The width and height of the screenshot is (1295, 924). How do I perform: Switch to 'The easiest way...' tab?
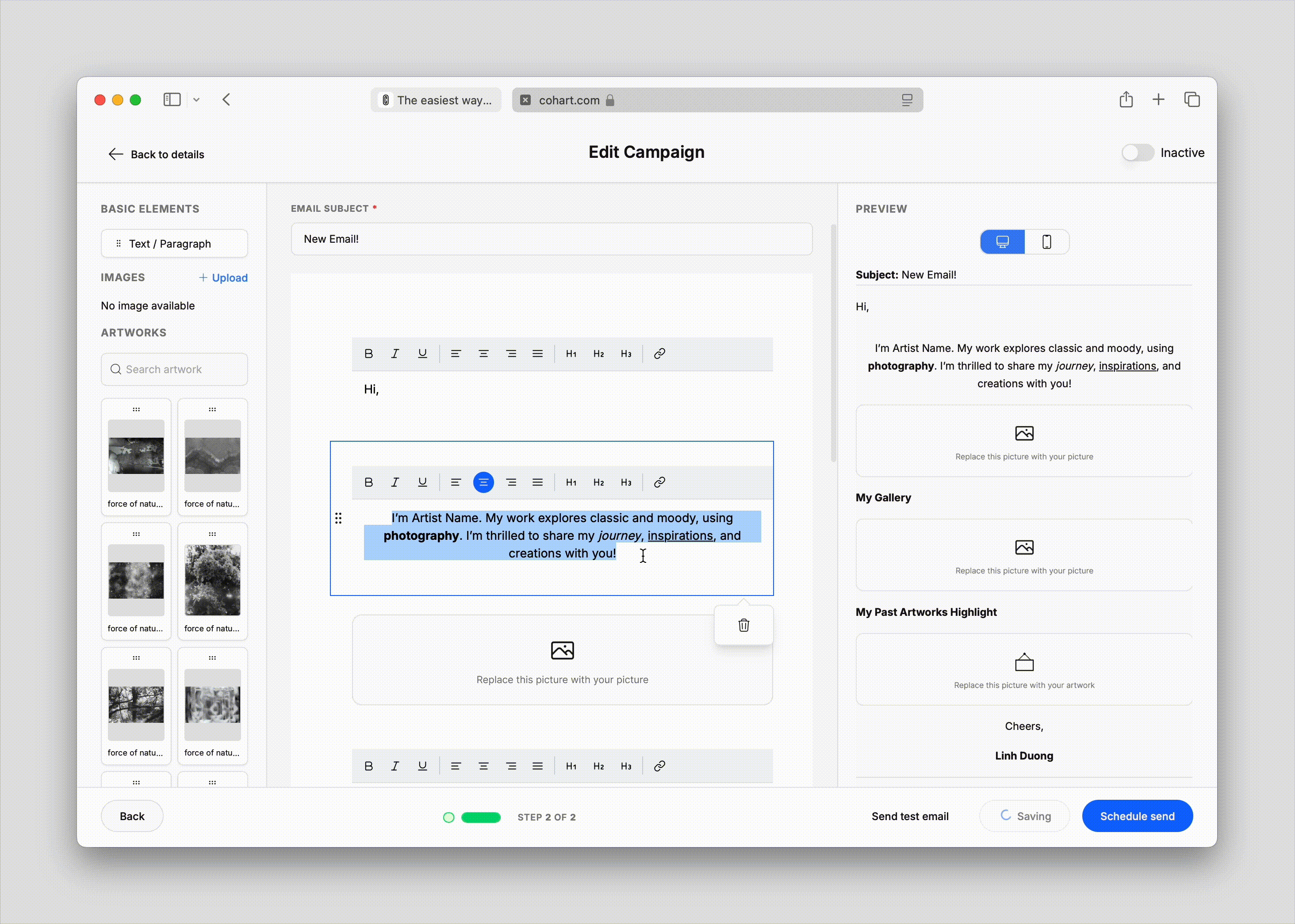(436, 100)
